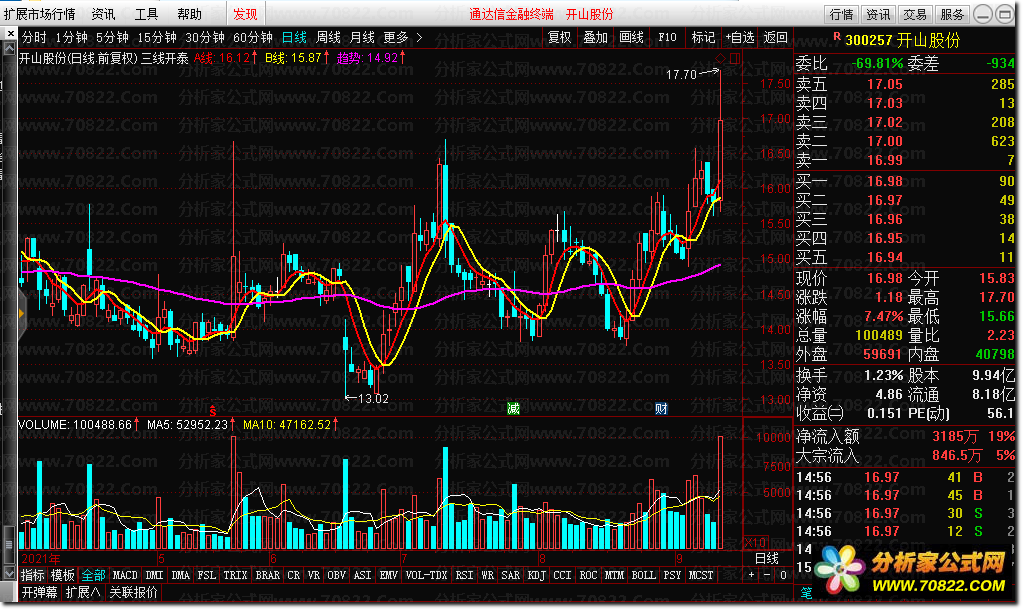Viewport: 1024px width, 610px height.
Task: Choose the KDJ indicator
Action: [536, 575]
